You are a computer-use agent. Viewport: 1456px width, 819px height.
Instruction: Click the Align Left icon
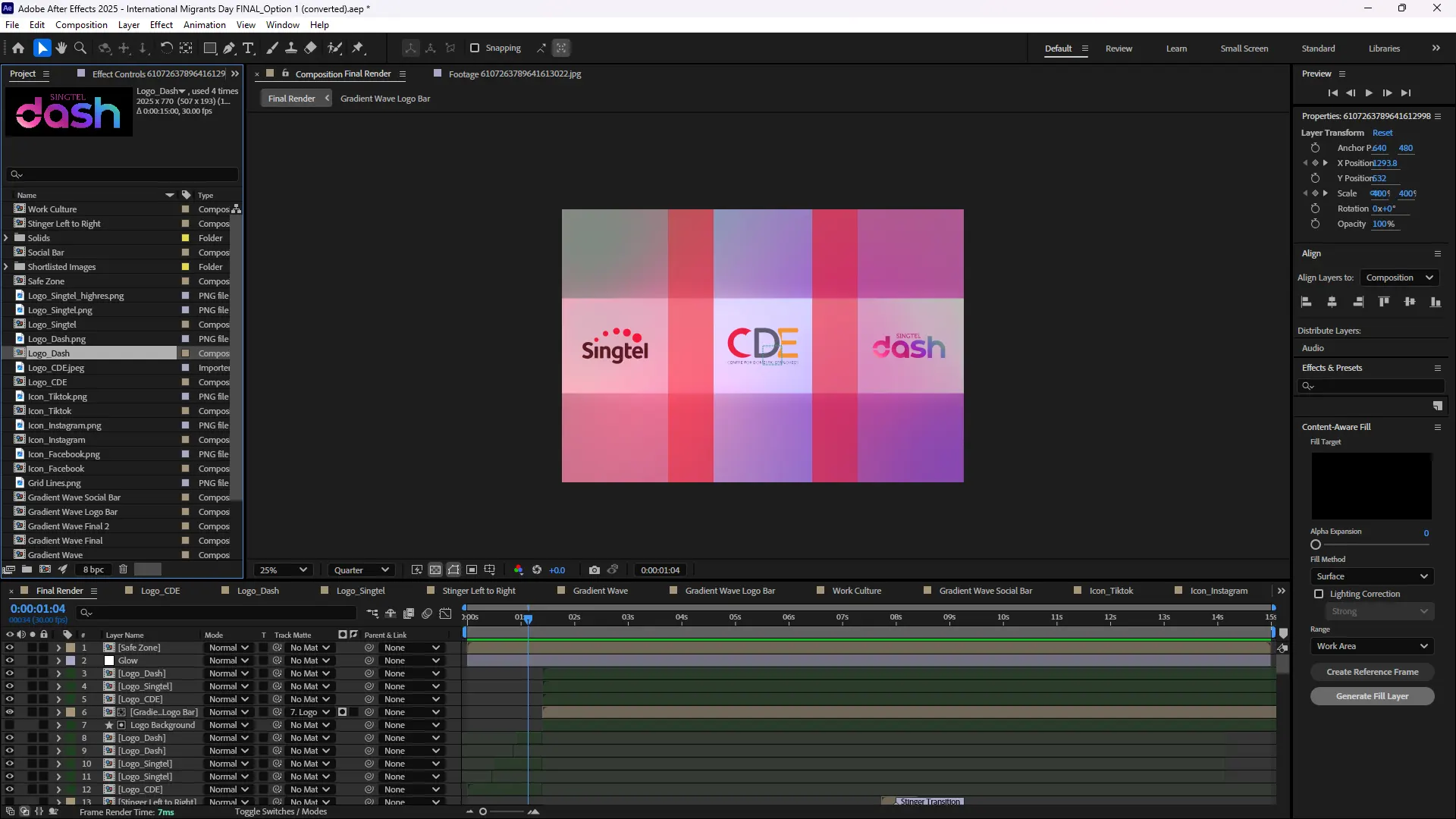click(1307, 302)
